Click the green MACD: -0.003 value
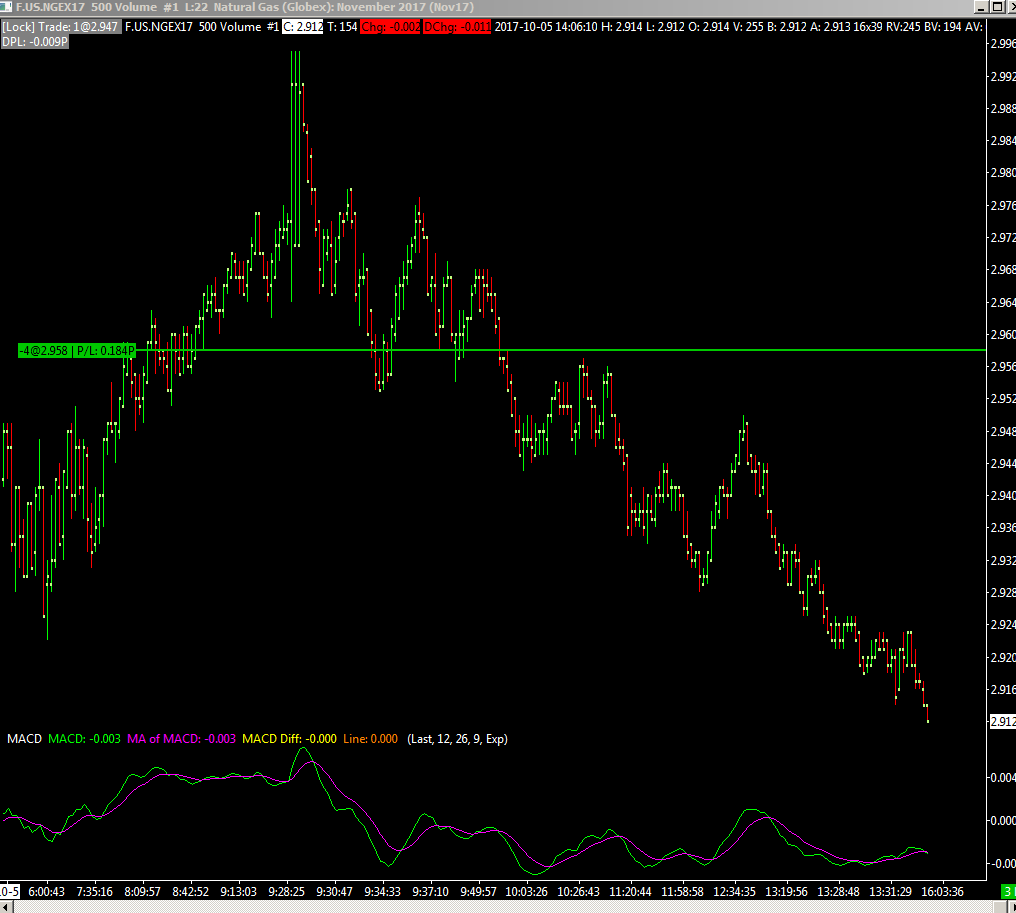This screenshot has width=1016, height=913. click(x=84, y=739)
